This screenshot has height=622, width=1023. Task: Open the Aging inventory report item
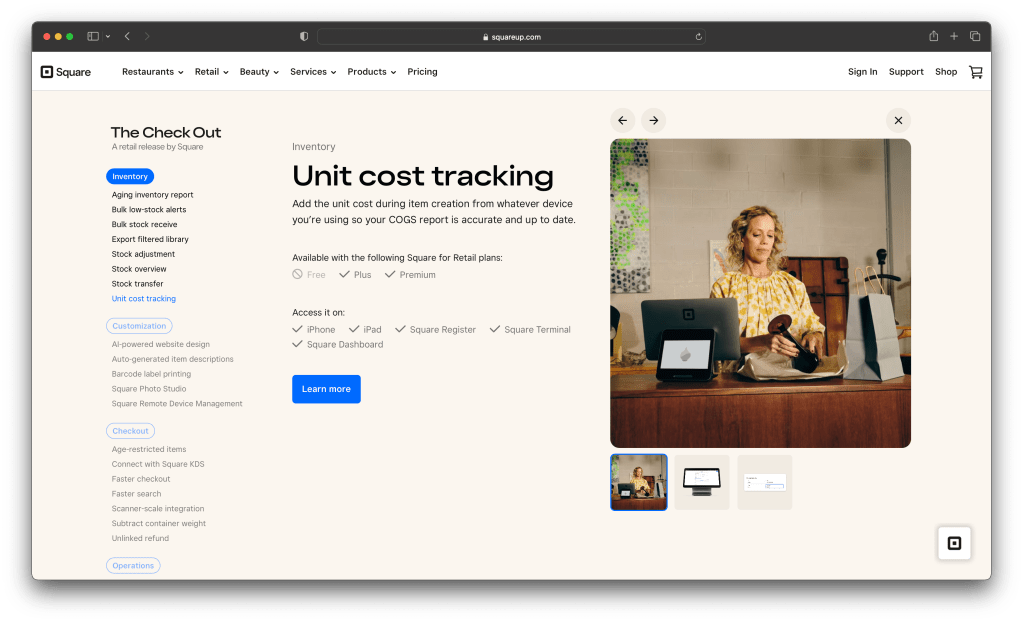click(152, 195)
